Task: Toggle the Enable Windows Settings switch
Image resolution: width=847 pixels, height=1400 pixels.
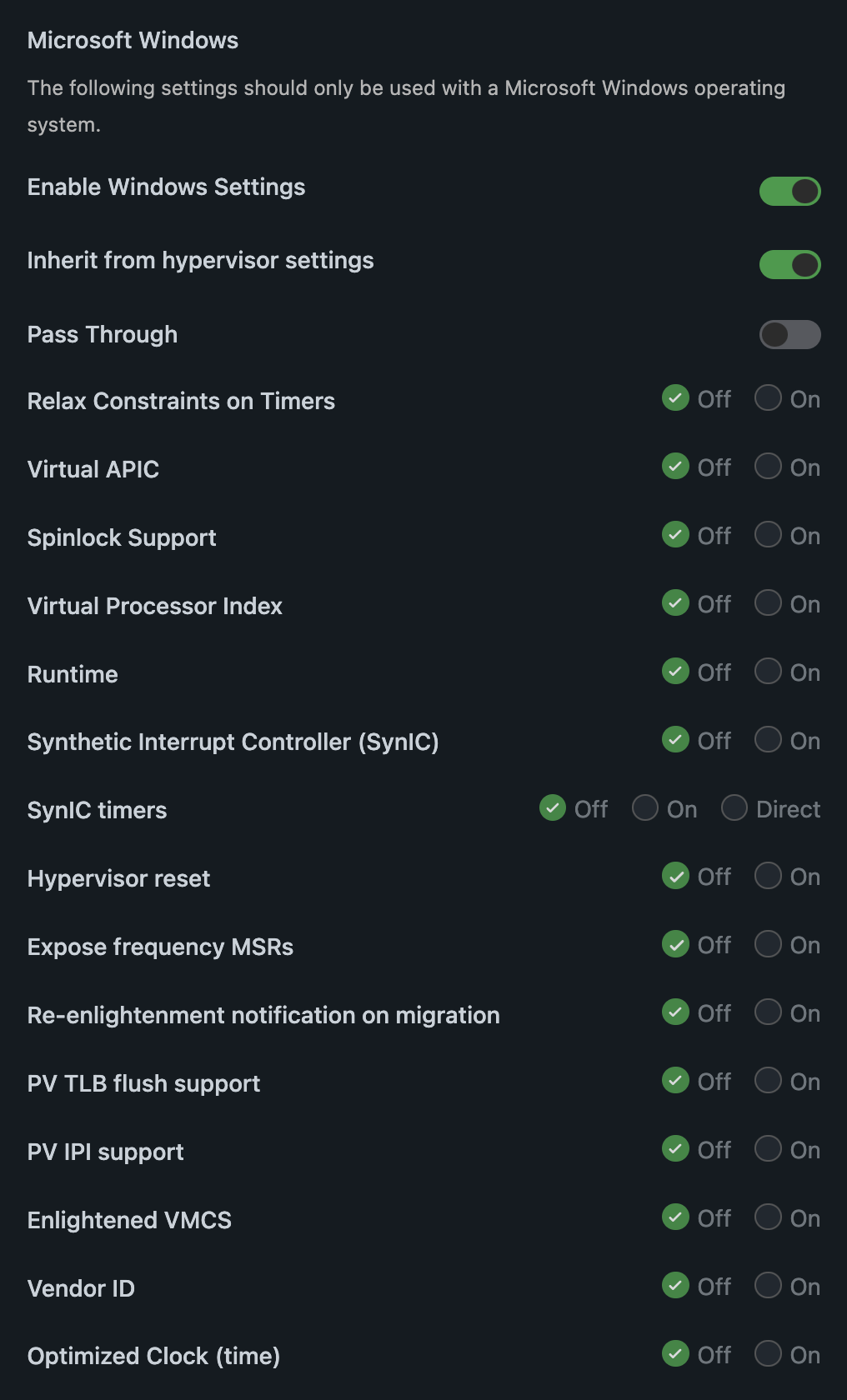Action: (x=789, y=191)
